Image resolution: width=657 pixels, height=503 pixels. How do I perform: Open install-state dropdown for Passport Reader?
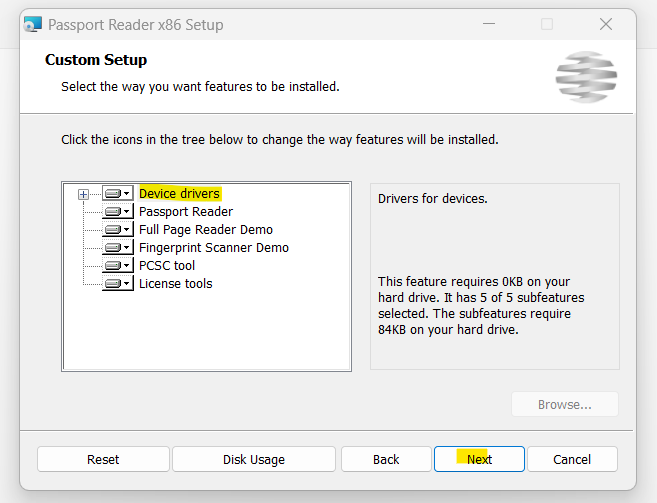pos(118,212)
